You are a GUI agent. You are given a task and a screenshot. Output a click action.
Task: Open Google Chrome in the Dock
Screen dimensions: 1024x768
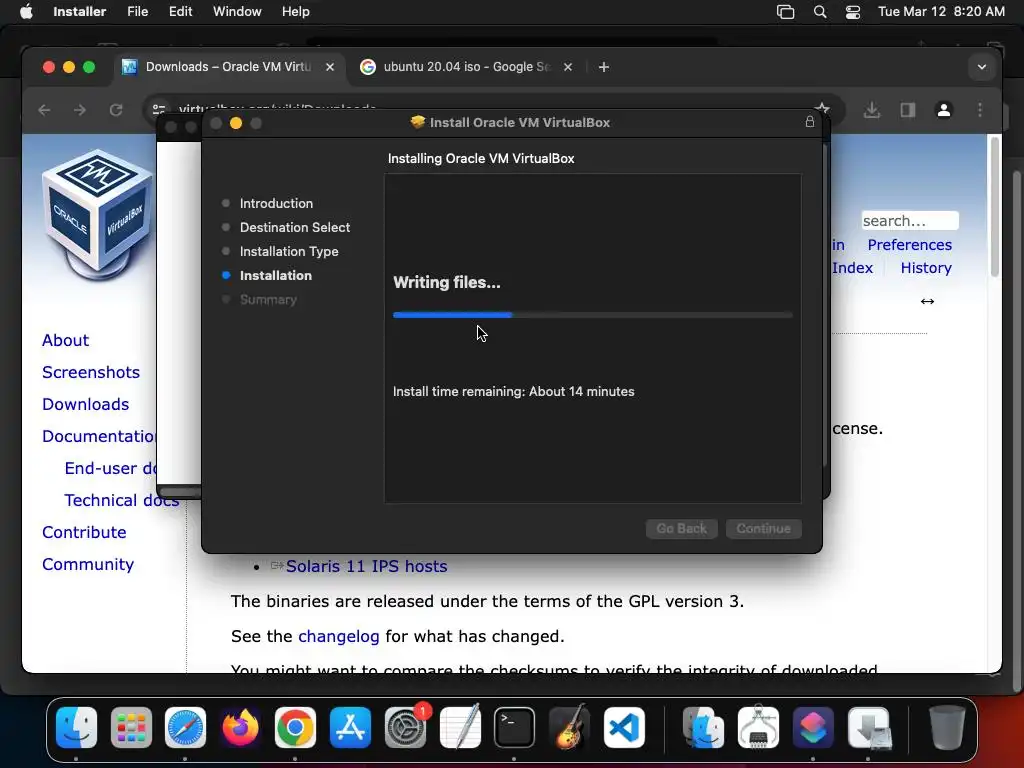point(295,727)
